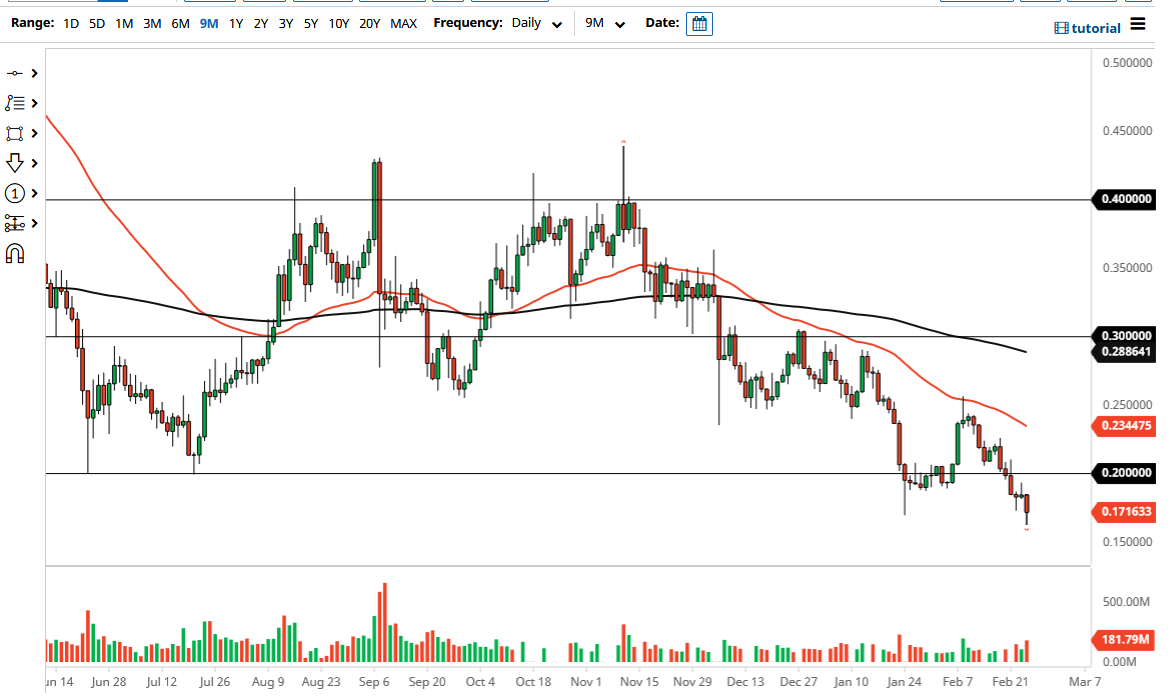Click the 6M range button

180,23
